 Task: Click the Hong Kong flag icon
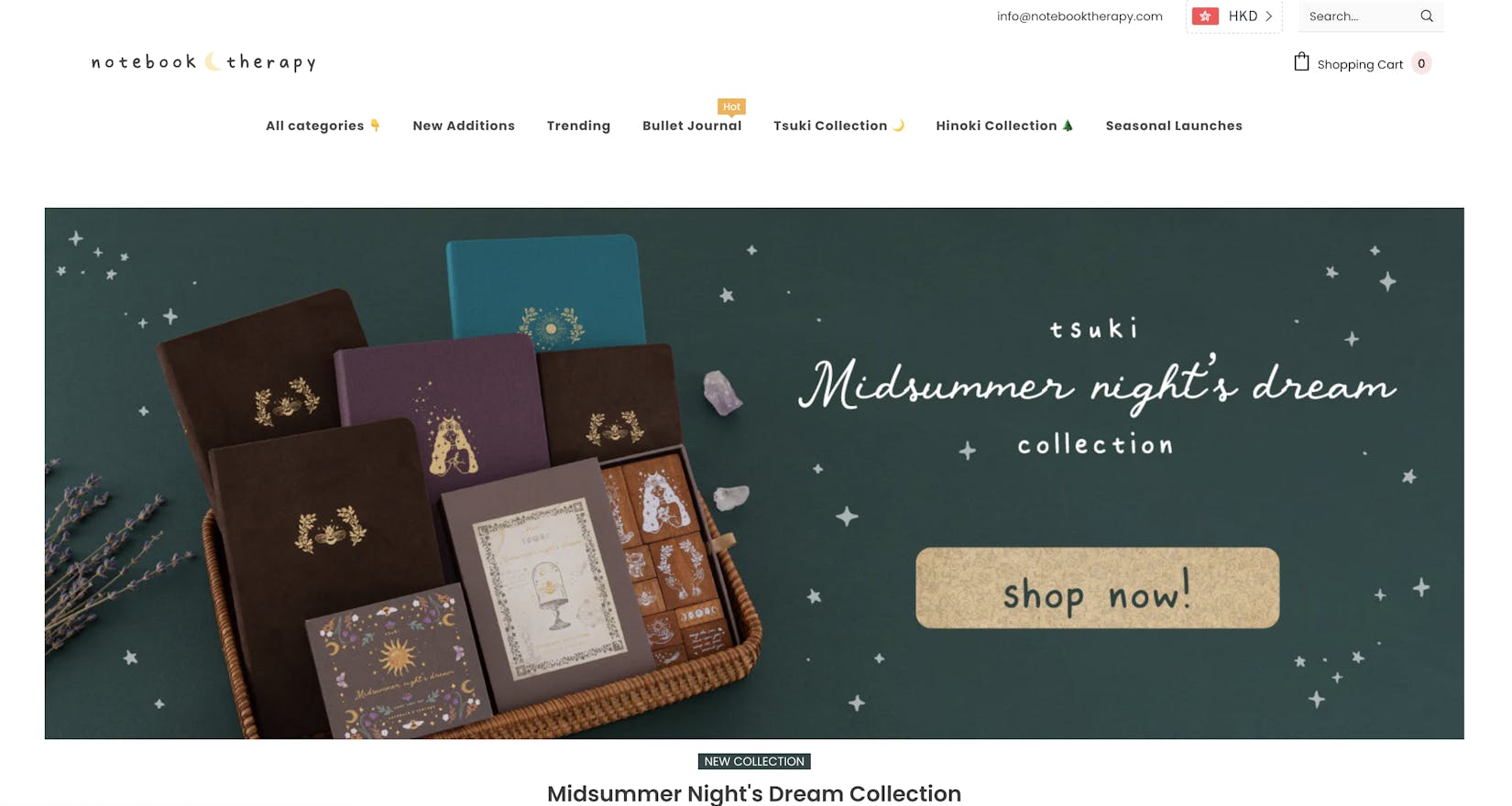(x=1205, y=16)
